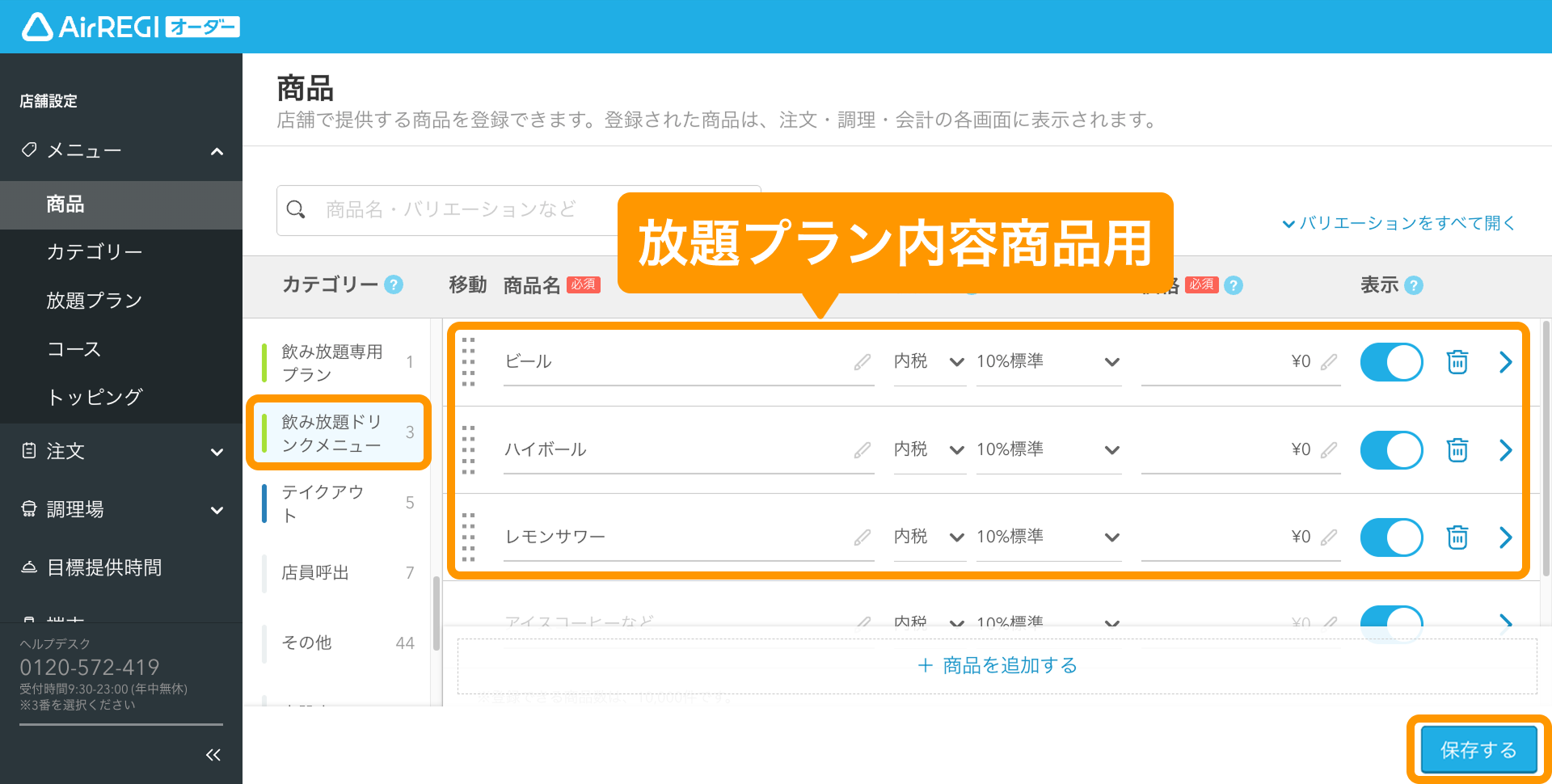Select category 飲み放題専用プラン
The height and width of the screenshot is (784, 1552).
point(339,362)
